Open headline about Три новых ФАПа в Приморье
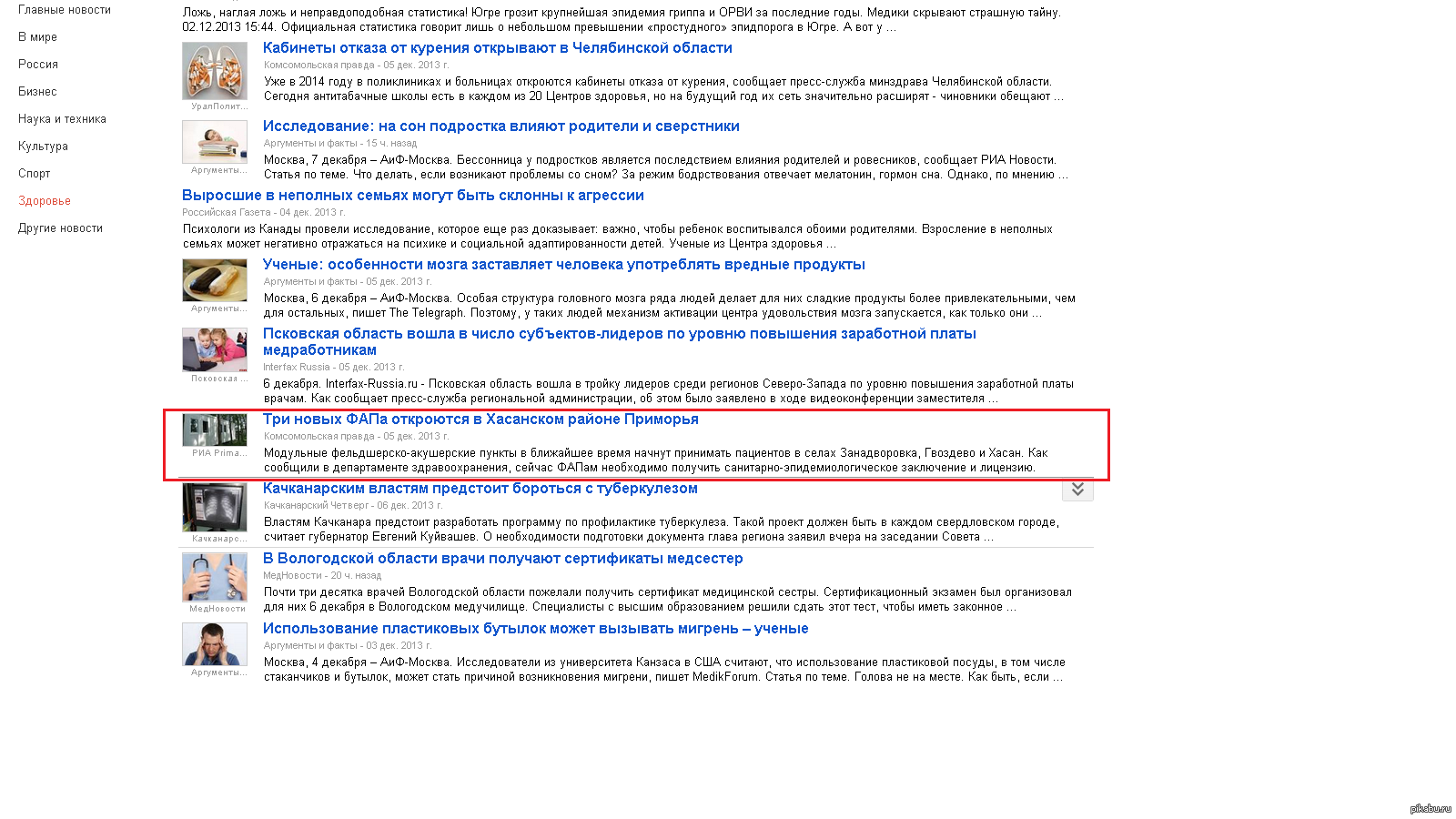 [x=480, y=420]
